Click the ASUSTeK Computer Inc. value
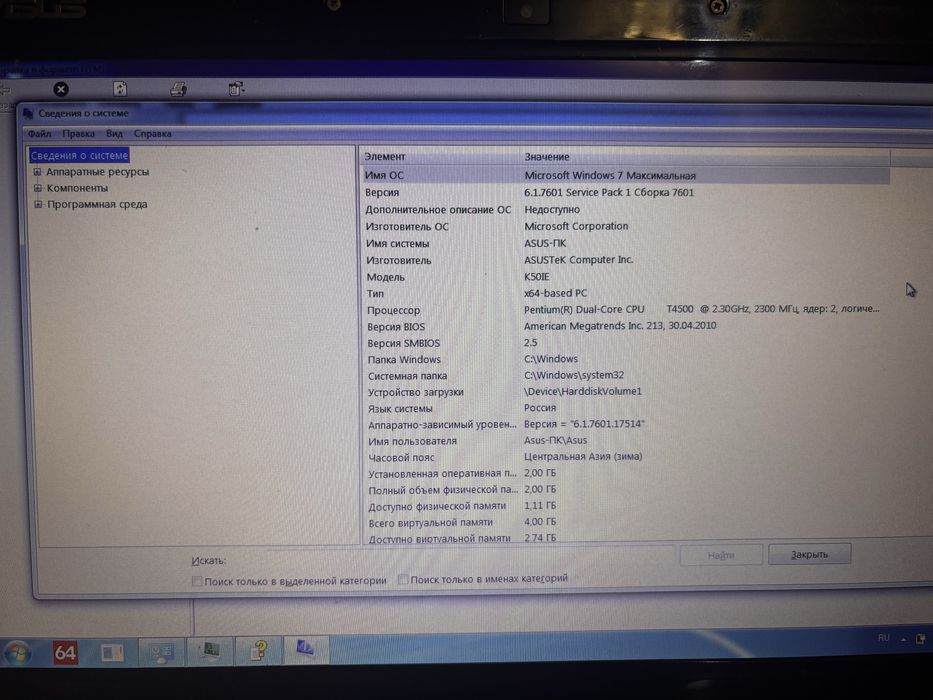 tap(578, 260)
